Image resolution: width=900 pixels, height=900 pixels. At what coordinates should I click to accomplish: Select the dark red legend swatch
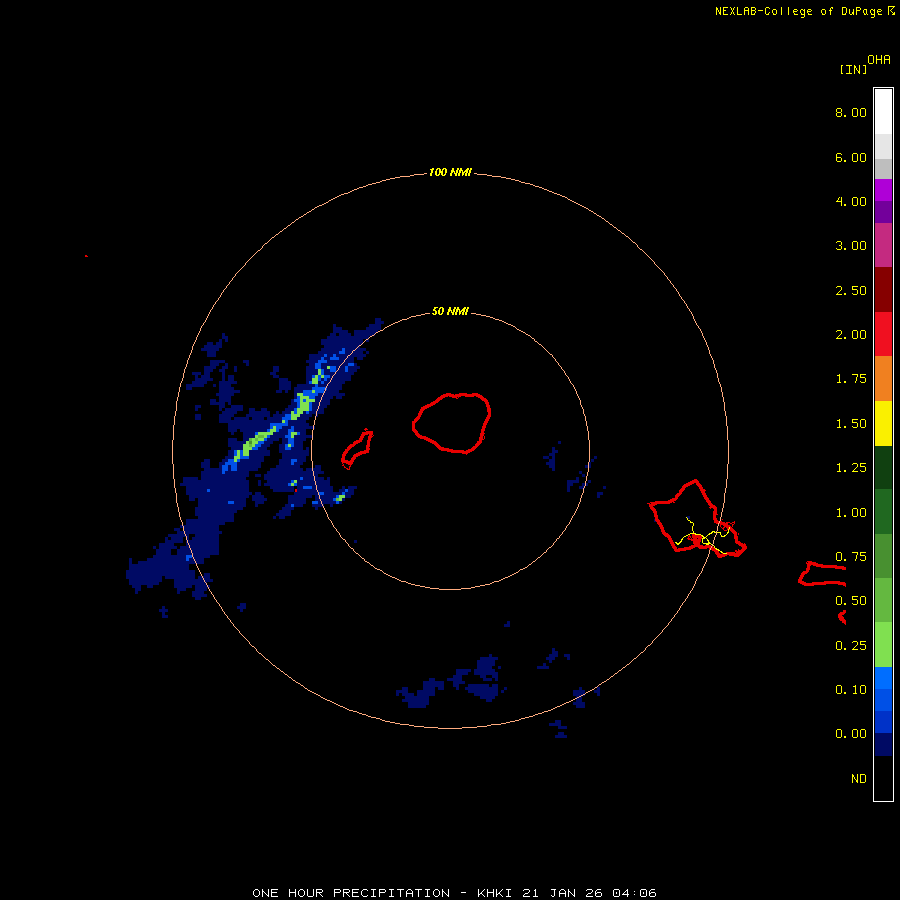coord(883,290)
